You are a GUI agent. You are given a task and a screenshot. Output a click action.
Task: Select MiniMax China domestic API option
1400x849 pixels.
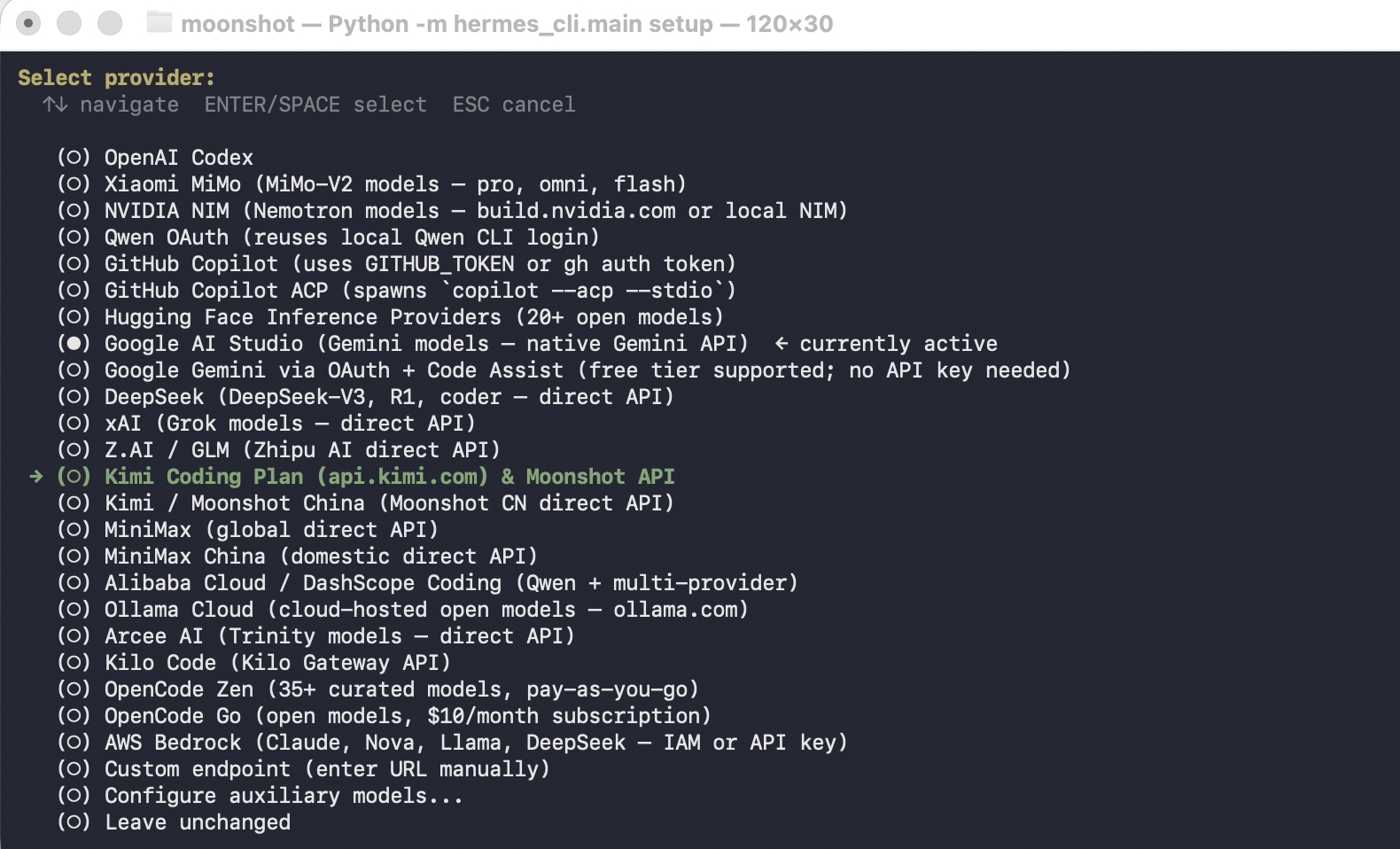74,557
